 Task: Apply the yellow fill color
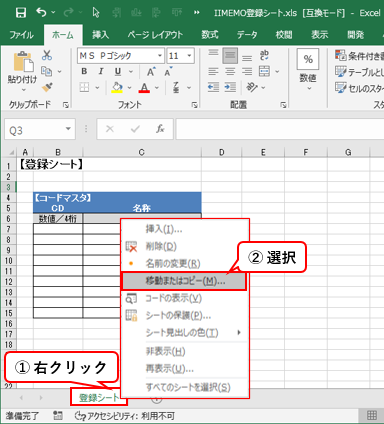click(x=117, y=88)
